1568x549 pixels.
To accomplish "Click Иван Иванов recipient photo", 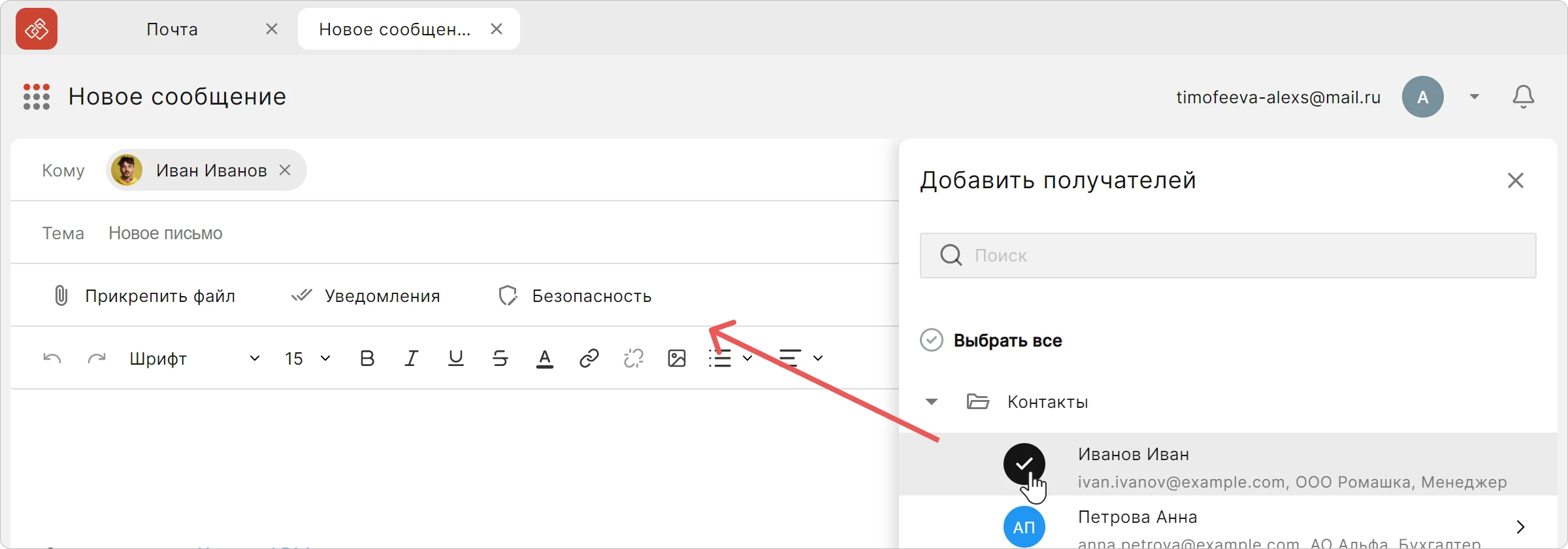I will coord(127,170).
